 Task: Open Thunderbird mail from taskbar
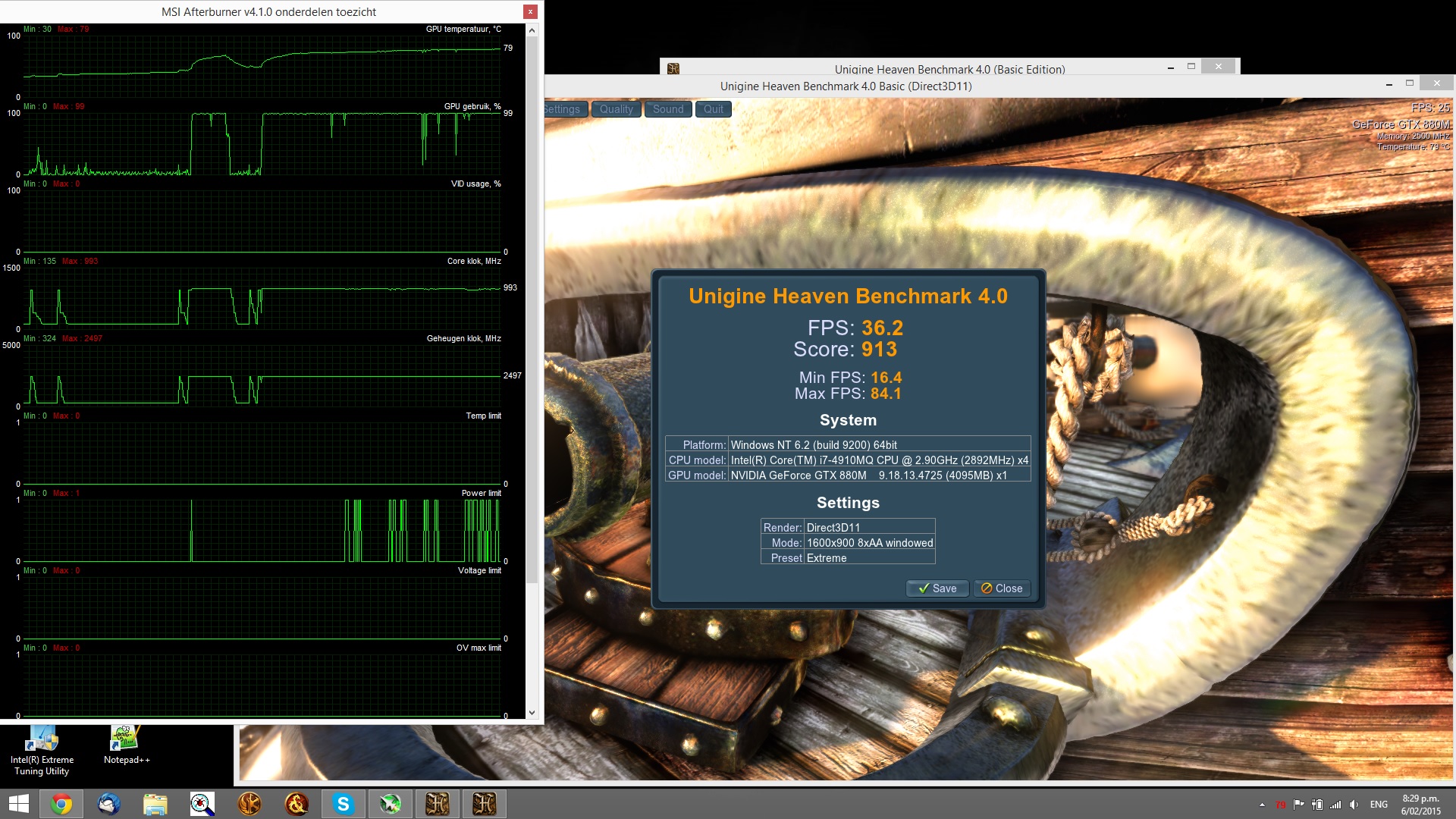[x=108, y=804]
